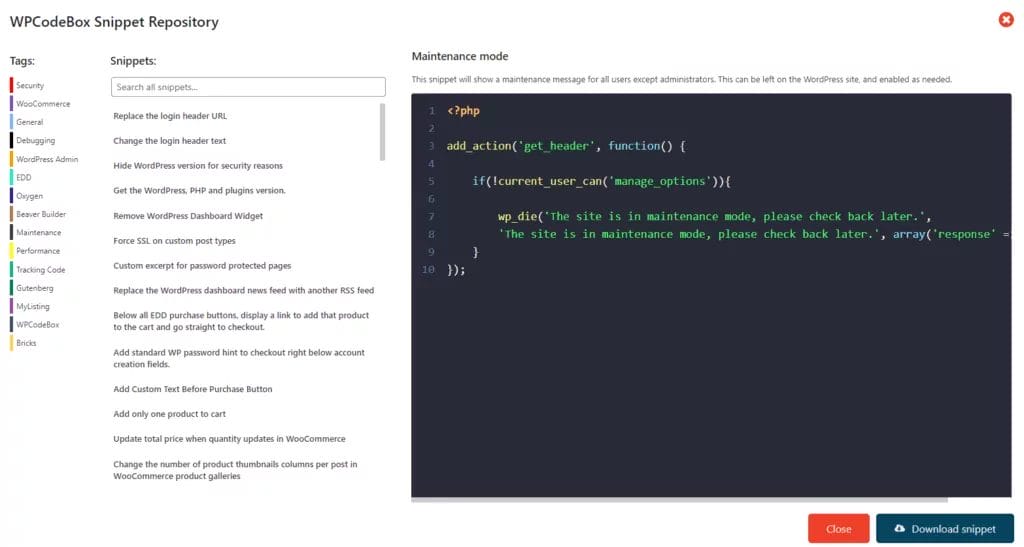This screenshot has height=547, width=1024.
Task: Filter by Debugging tag
Action: click(x=35, y=140)
